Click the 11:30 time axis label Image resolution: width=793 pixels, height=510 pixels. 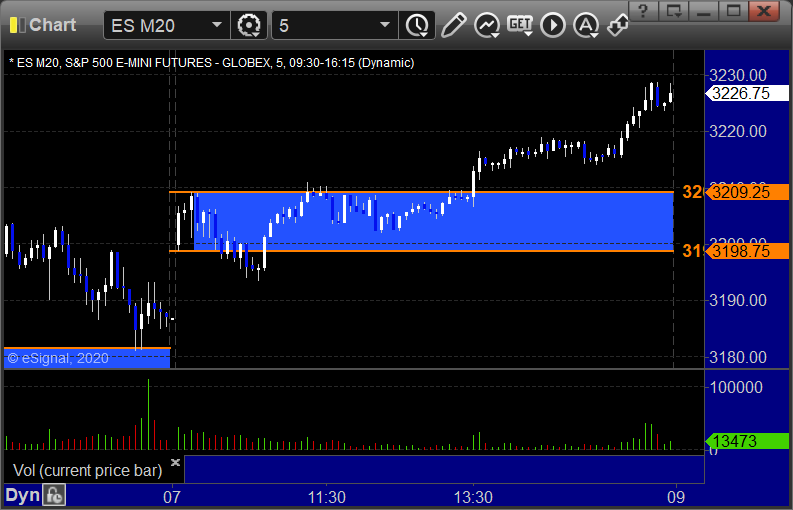pyautogui.click(x=327, y=497)
